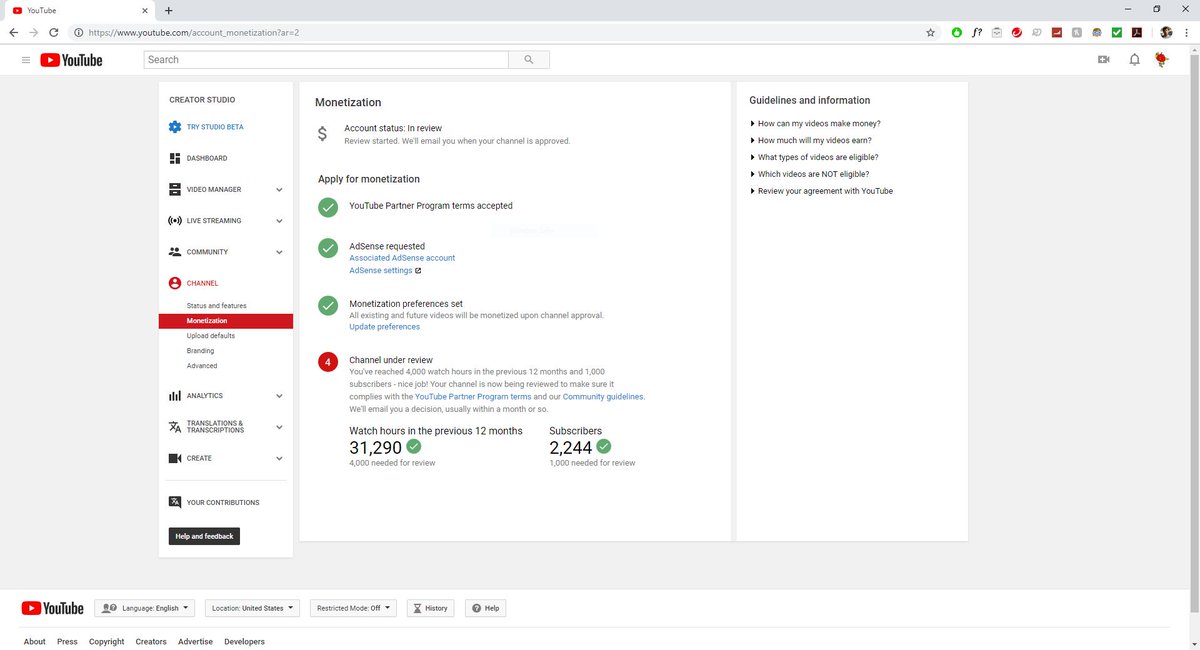
Task: Click the YouTube logo in the header
Action: coord(71,60)
